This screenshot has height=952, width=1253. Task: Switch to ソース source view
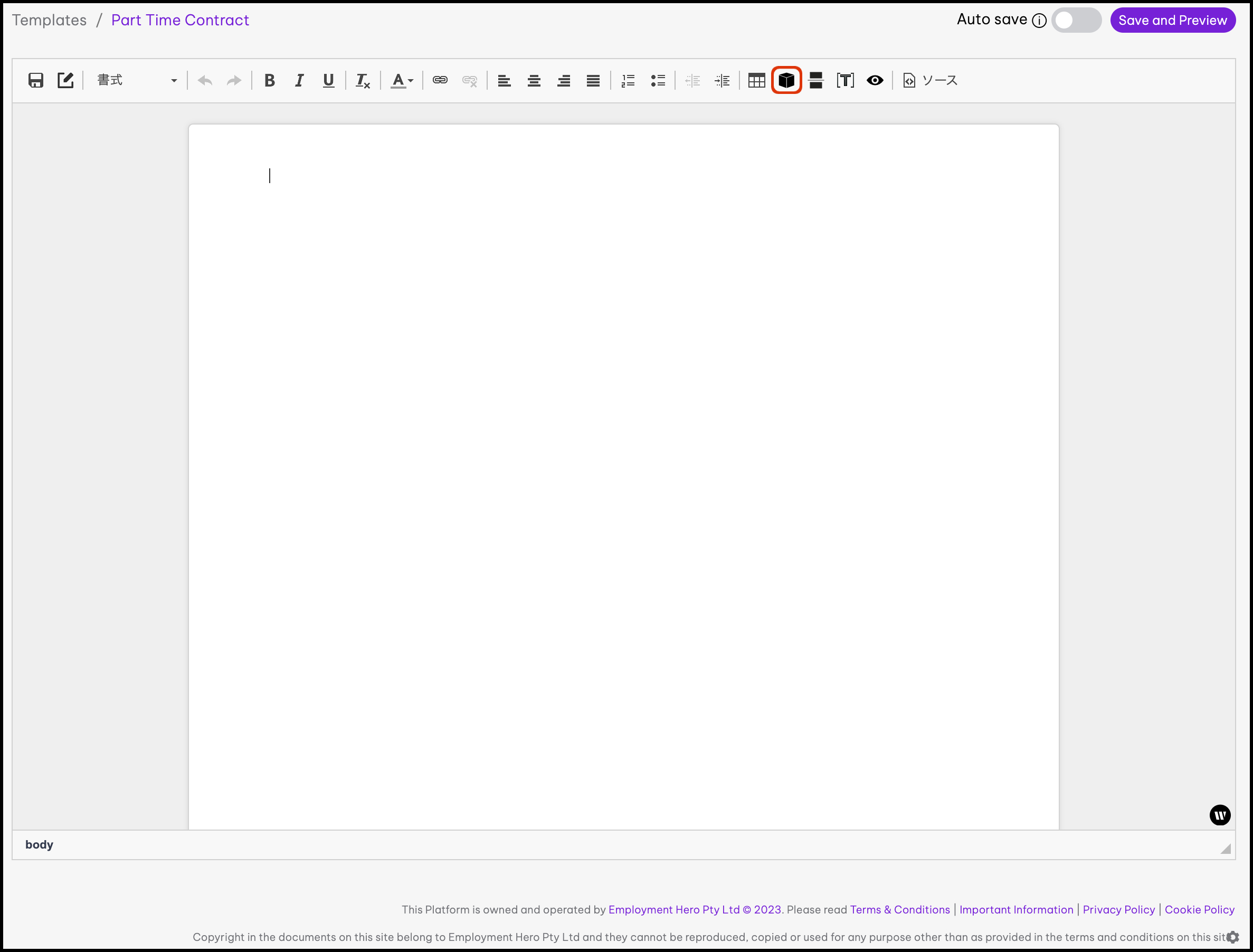click(x=930, y=80)
